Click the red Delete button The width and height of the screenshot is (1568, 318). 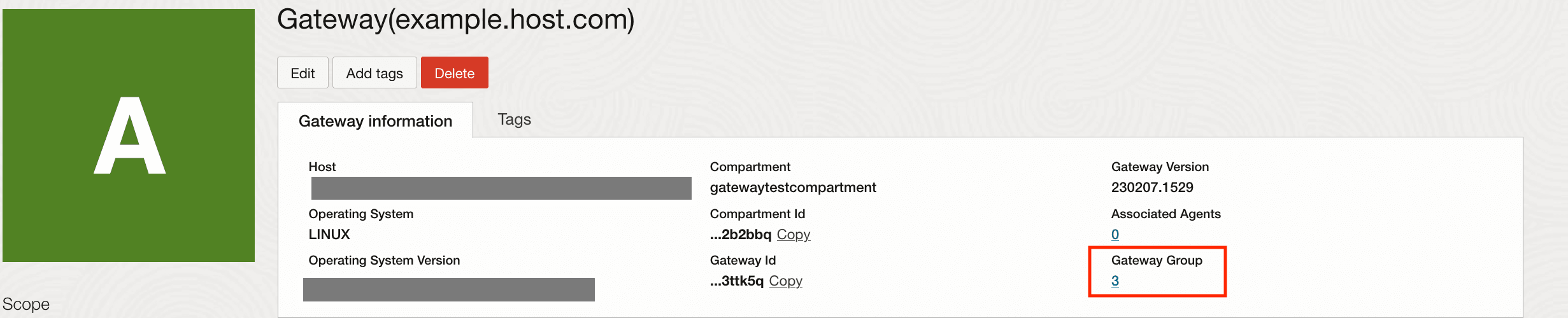[x=454, y=73]
